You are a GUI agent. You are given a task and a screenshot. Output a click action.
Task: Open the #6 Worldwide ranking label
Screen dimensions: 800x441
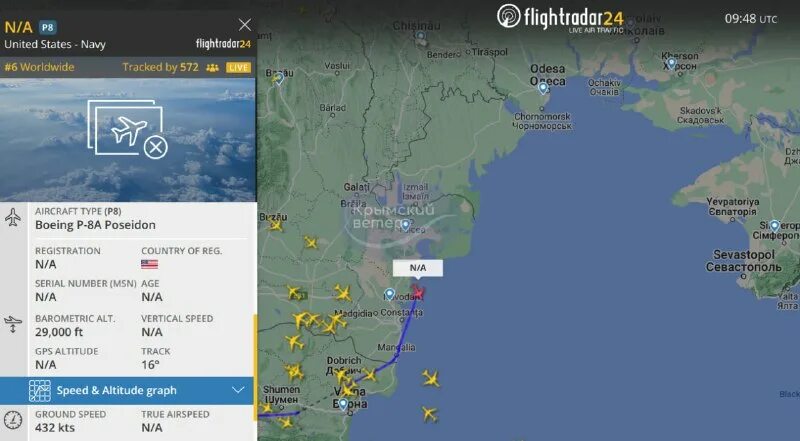tap(39, 67)
